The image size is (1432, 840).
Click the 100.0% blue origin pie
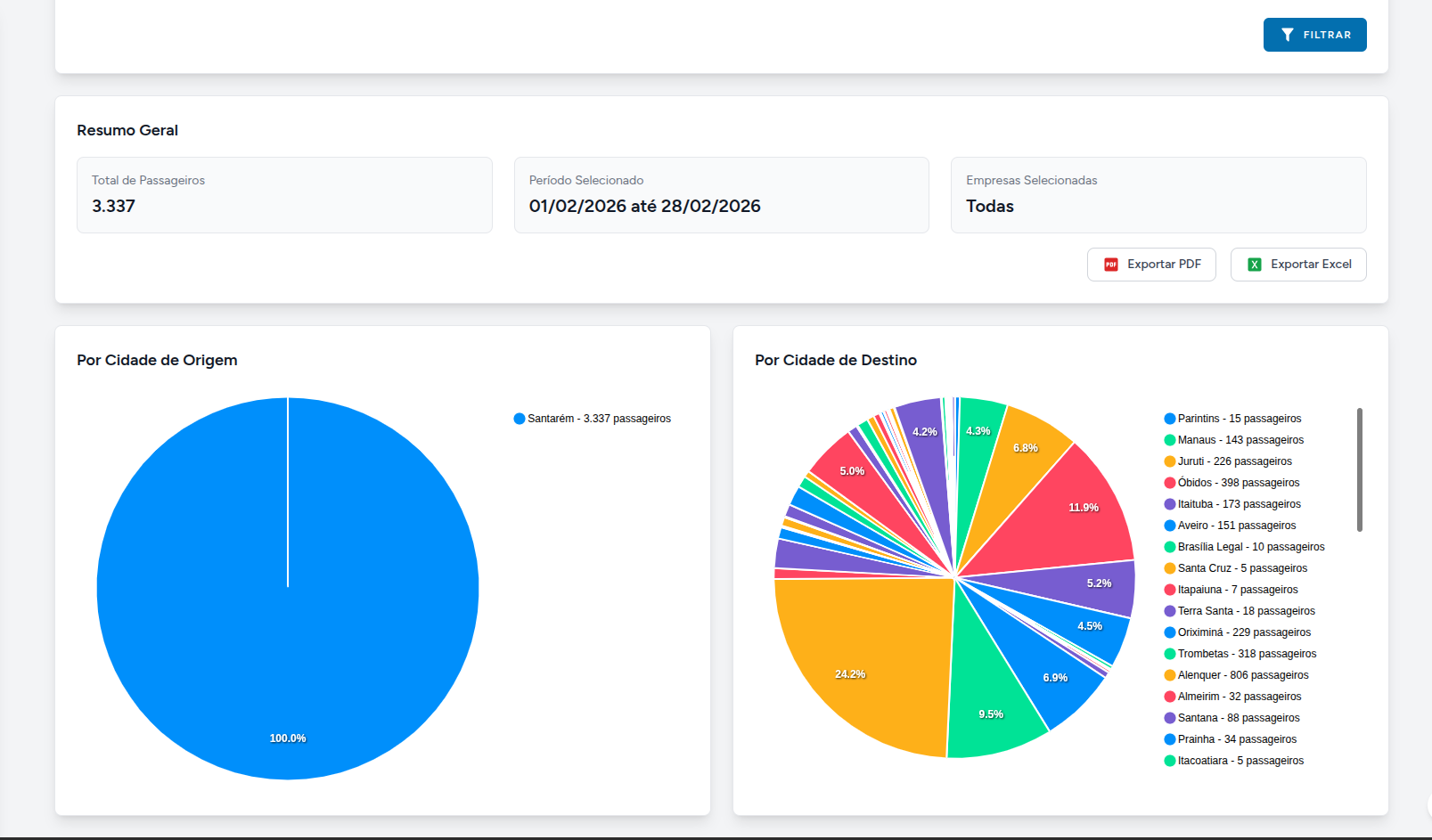(288, 624)
